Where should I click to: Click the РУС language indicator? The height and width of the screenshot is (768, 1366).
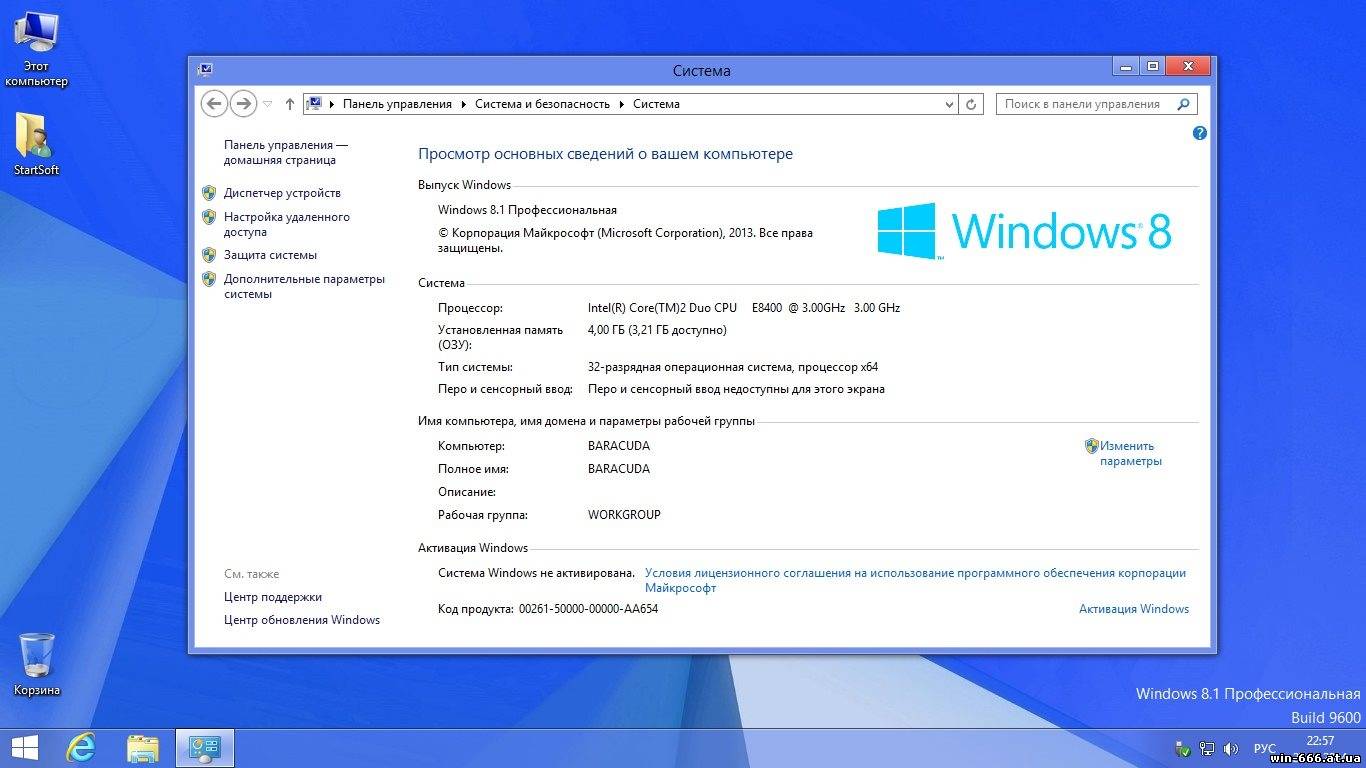point(1265,748)
